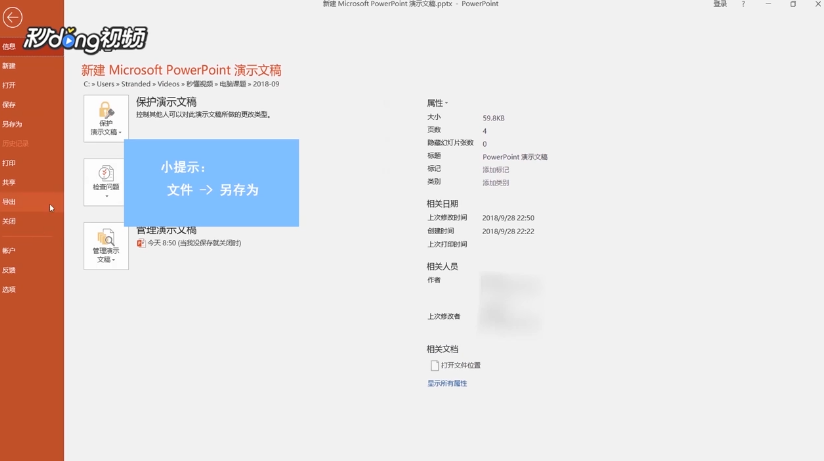824x461 pixels.
Task: Click 反馈 in the sidebar
Action: click(9, 270)
